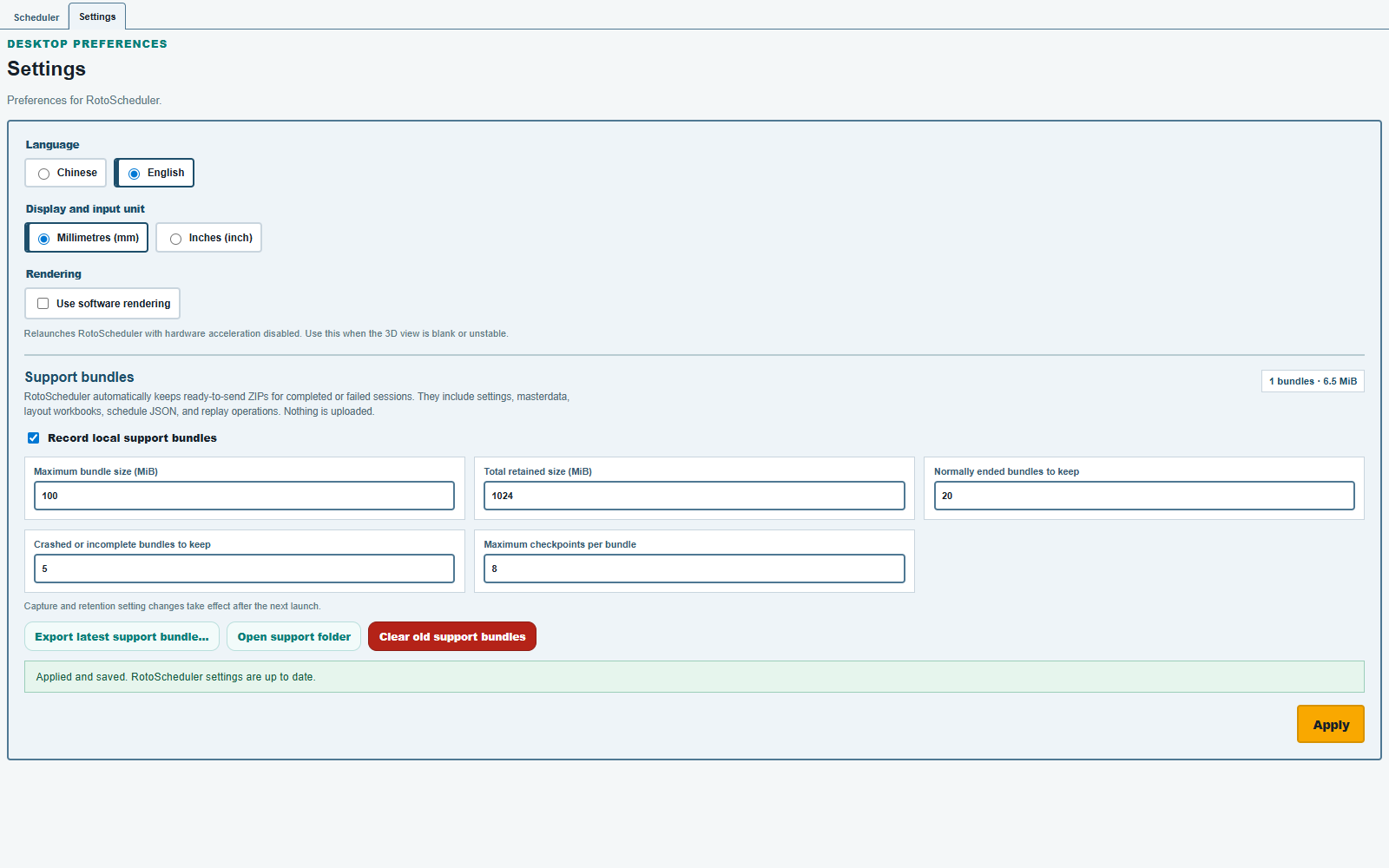This screenshot has height=868, width=1389.
Task: Clear old support bundles
Action: click(x=452, y=636)
